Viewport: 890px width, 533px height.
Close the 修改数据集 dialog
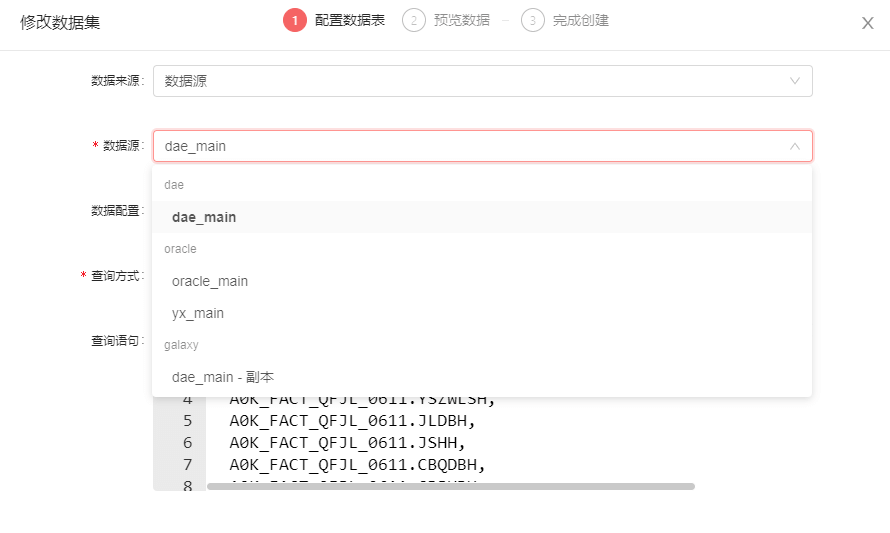coord(867,23)
